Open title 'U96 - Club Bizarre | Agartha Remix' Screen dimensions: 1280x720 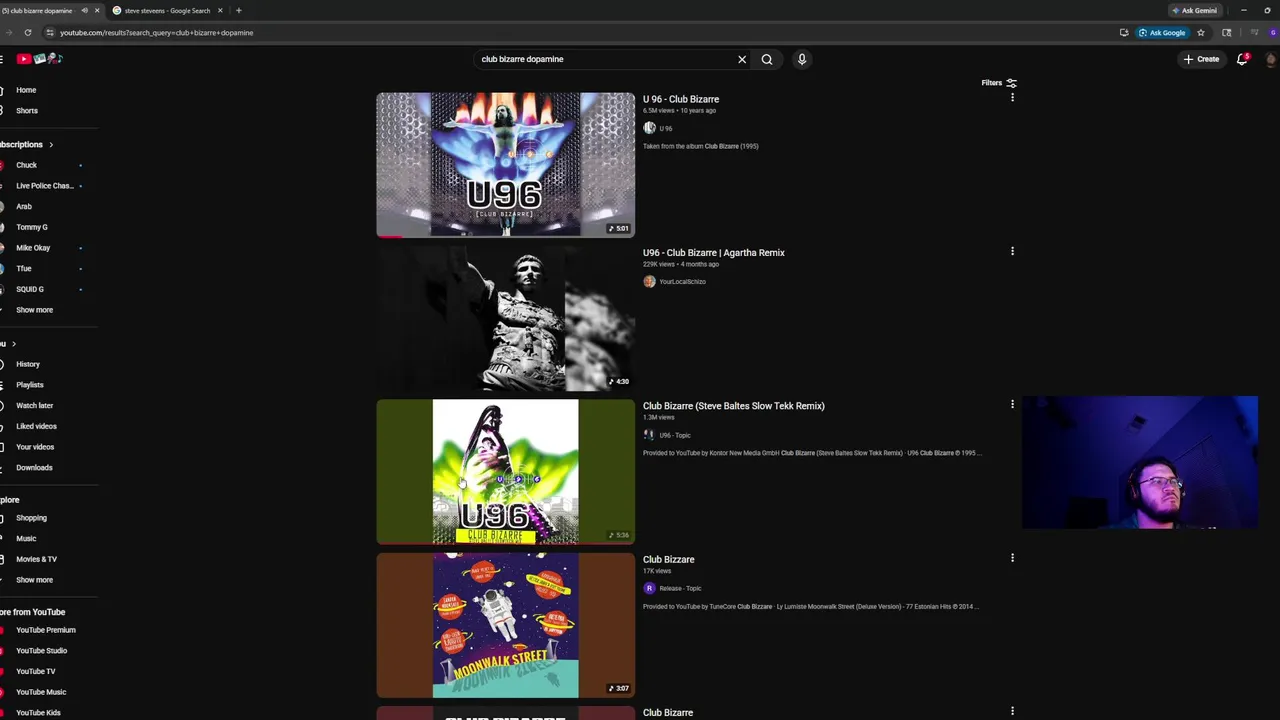pos(714,253)
